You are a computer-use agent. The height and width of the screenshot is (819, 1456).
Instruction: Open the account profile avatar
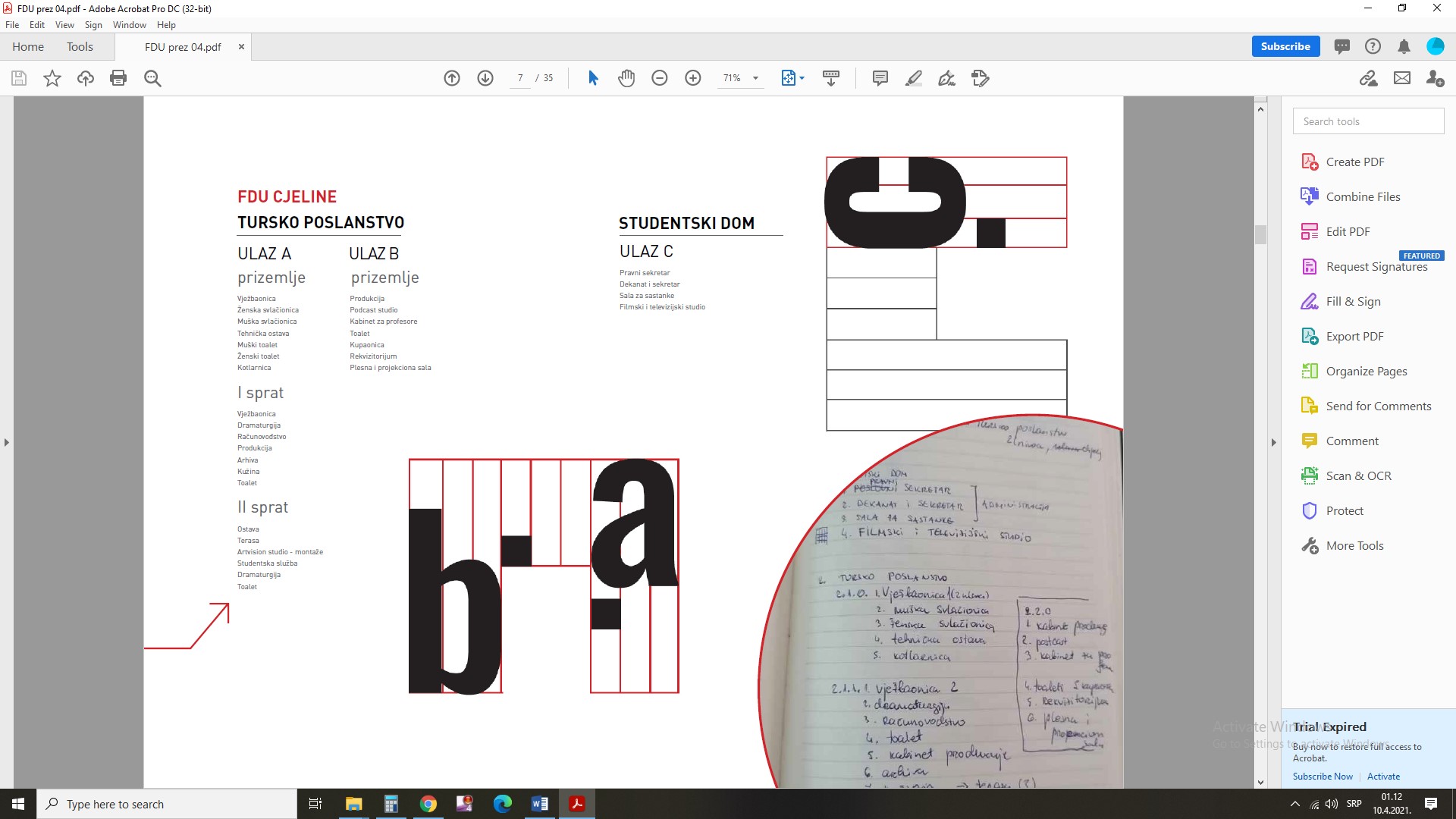coord(1436,46)
